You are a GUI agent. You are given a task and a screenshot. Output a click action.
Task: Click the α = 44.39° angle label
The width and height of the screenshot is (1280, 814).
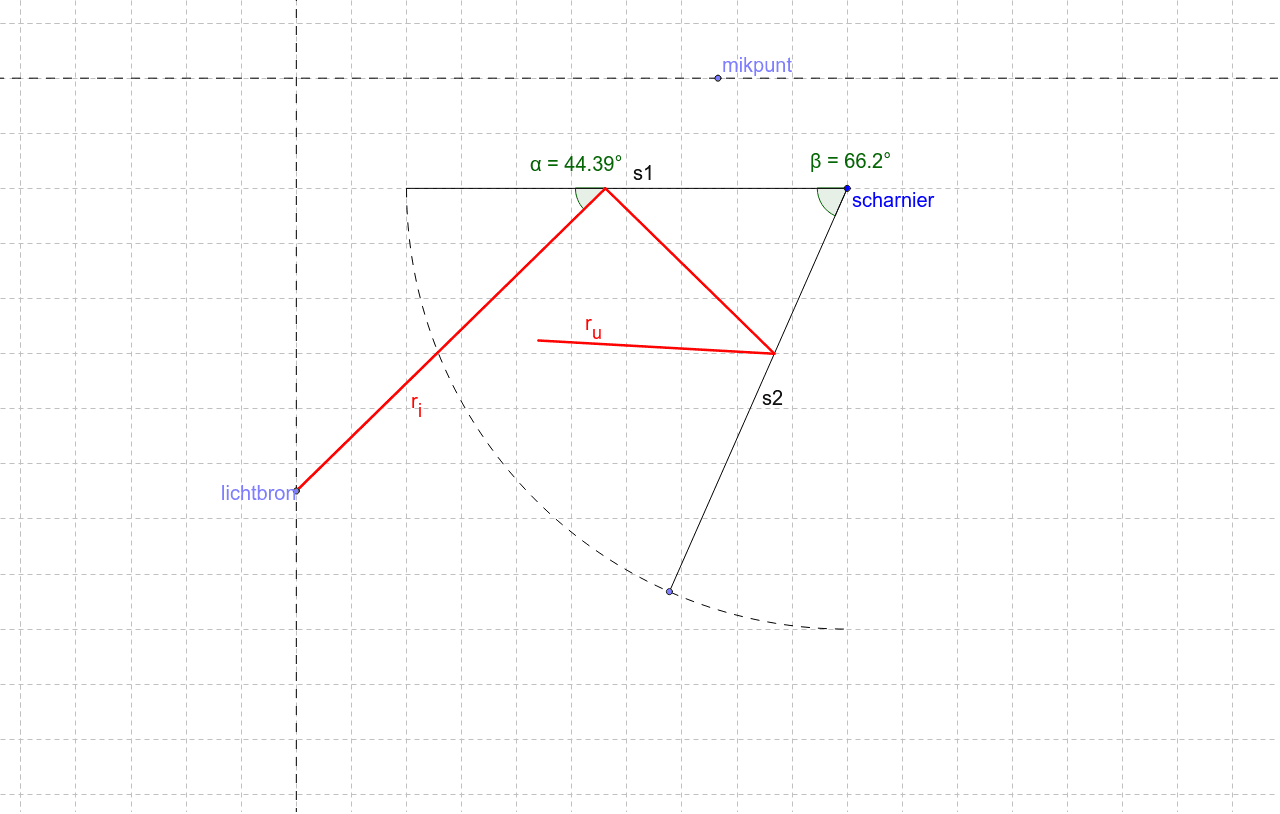[x=576, y=162]
